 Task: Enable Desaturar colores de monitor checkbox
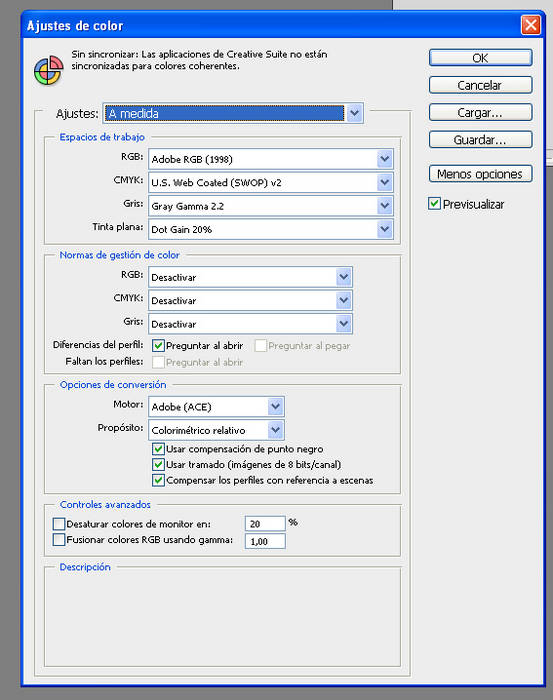pos(59,524)
